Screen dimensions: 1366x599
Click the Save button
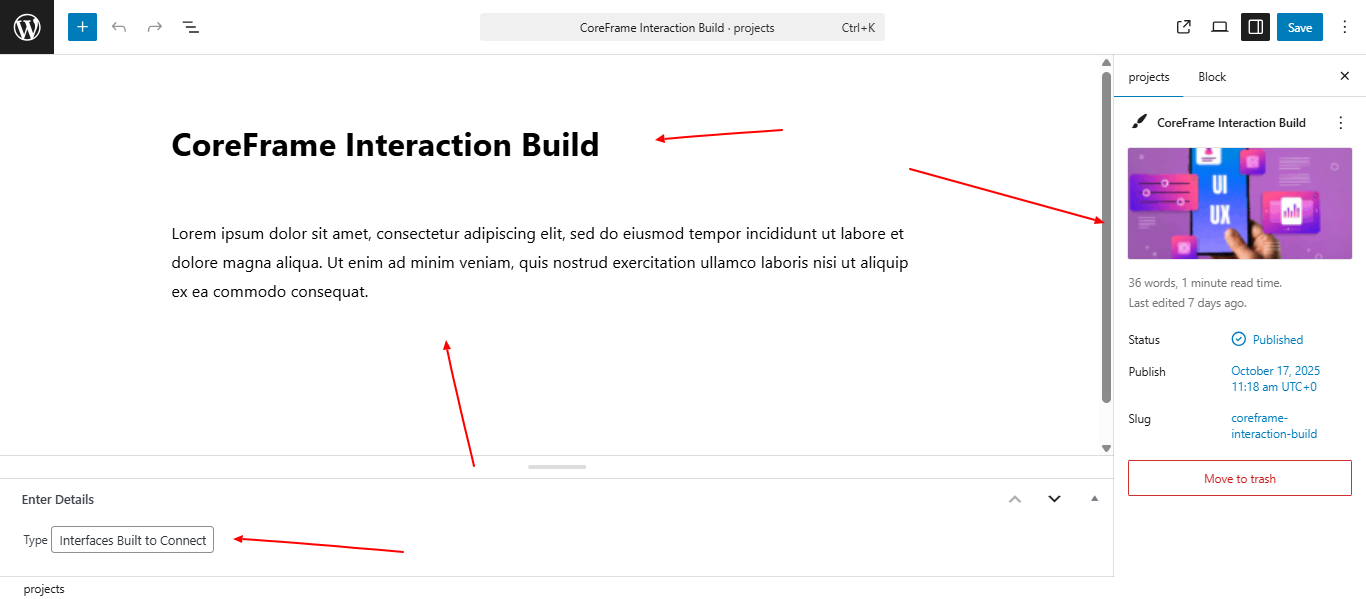[x=1299, y=27]
